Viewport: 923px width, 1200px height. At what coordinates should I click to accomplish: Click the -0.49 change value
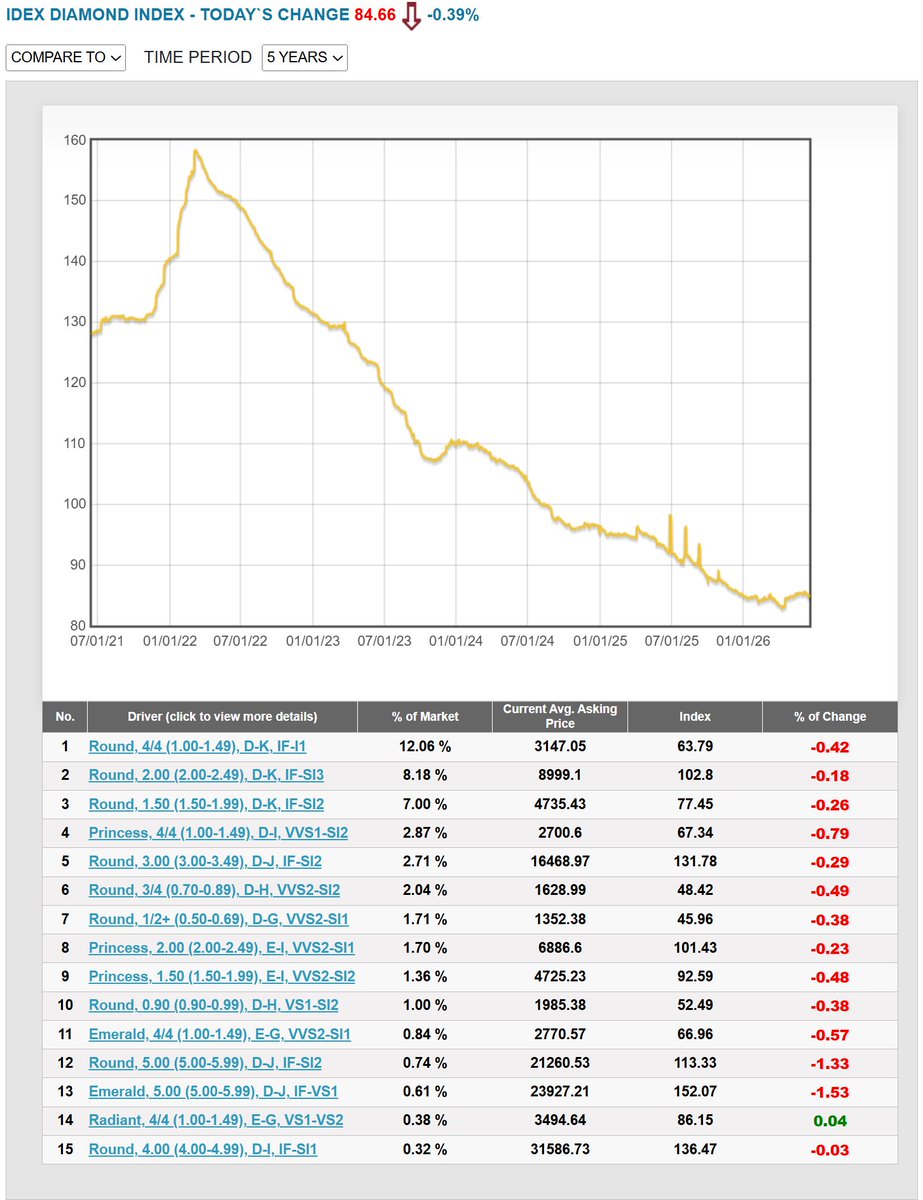tap(830, 890)
